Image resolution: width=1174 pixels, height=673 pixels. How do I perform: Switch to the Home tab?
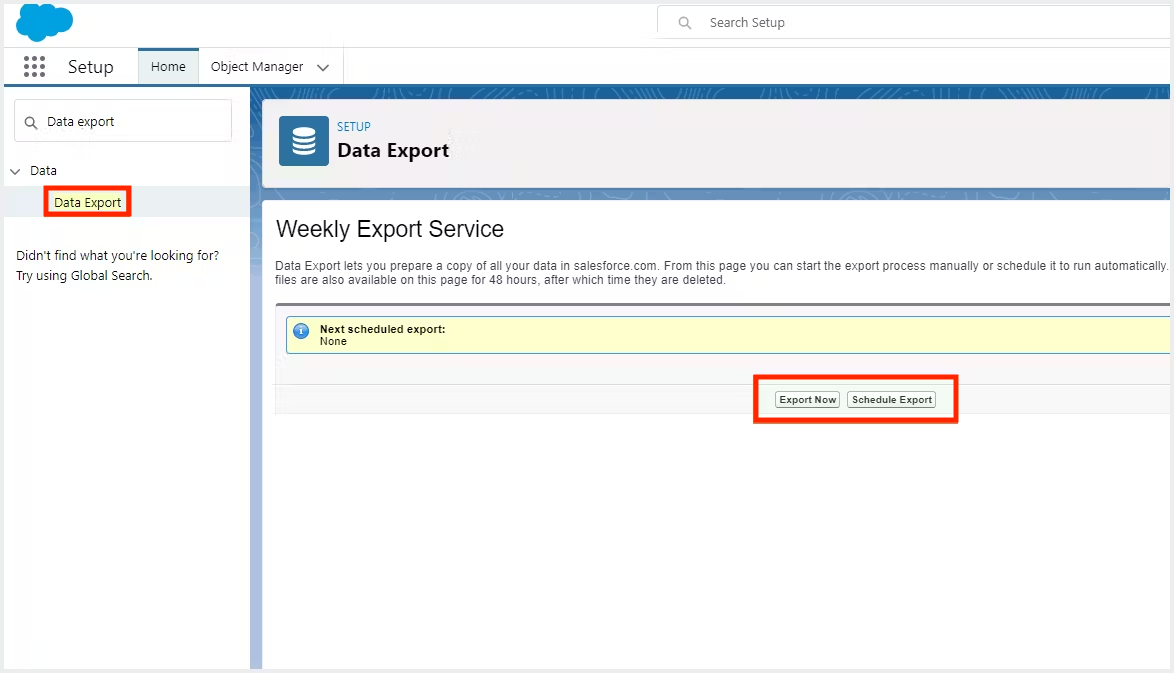click(x=168, y=67)
